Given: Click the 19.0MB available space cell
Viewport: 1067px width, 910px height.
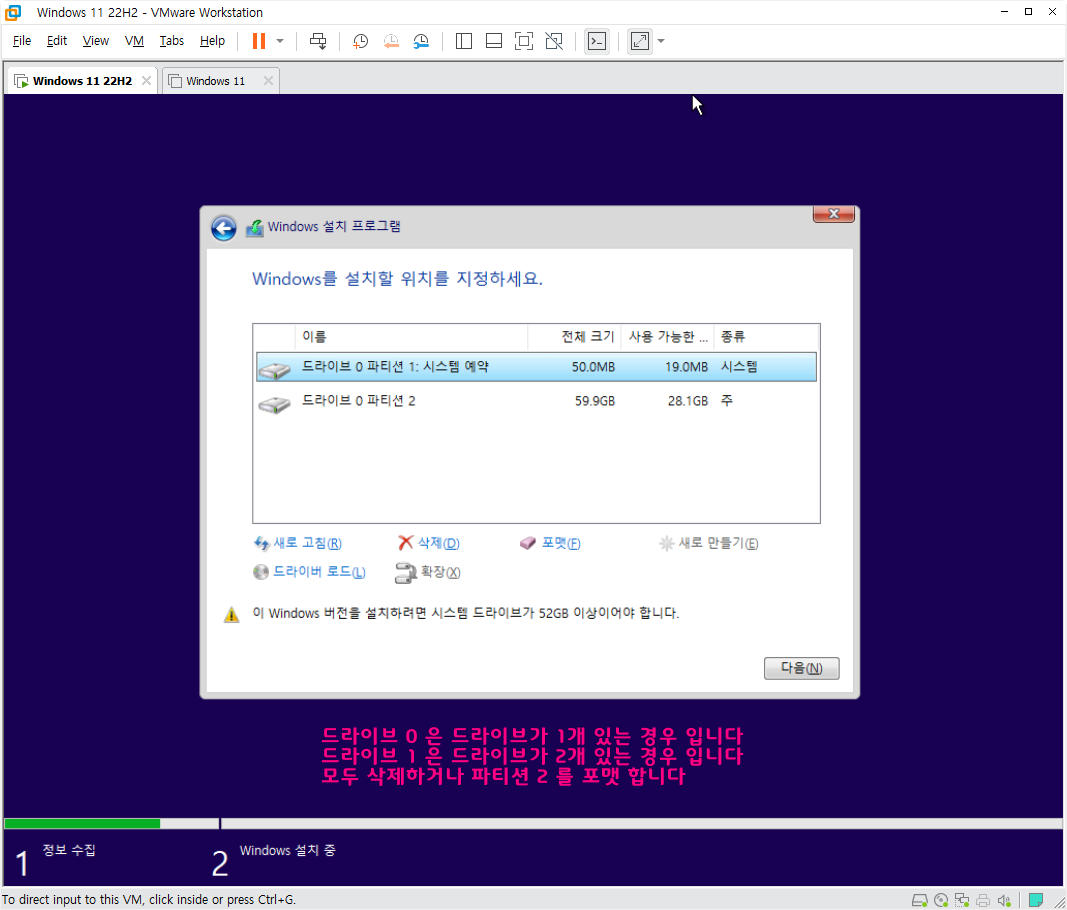Looking at the screenshot, I should [x=686, y=367].
